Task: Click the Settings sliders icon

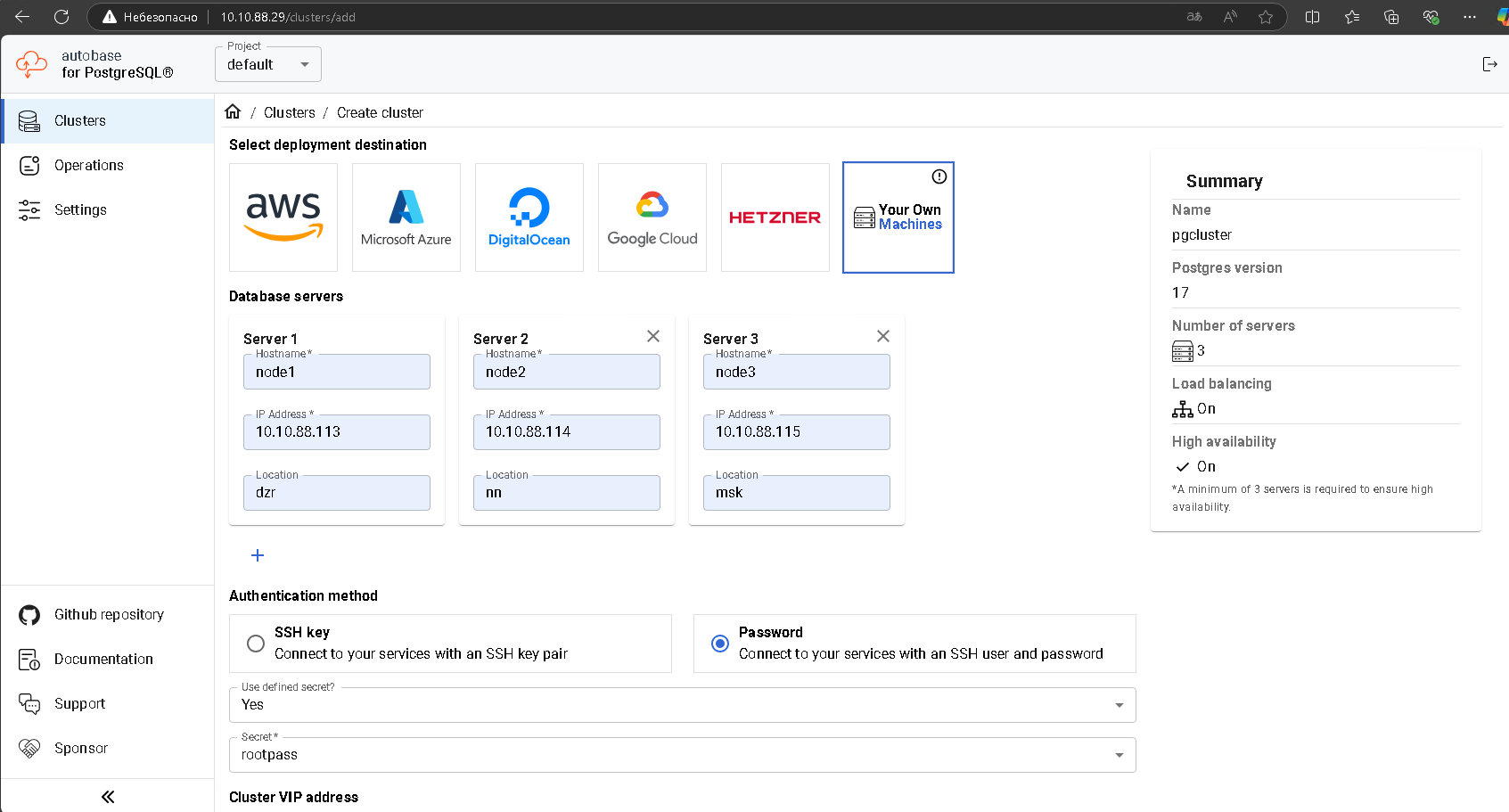Action: 29,210
